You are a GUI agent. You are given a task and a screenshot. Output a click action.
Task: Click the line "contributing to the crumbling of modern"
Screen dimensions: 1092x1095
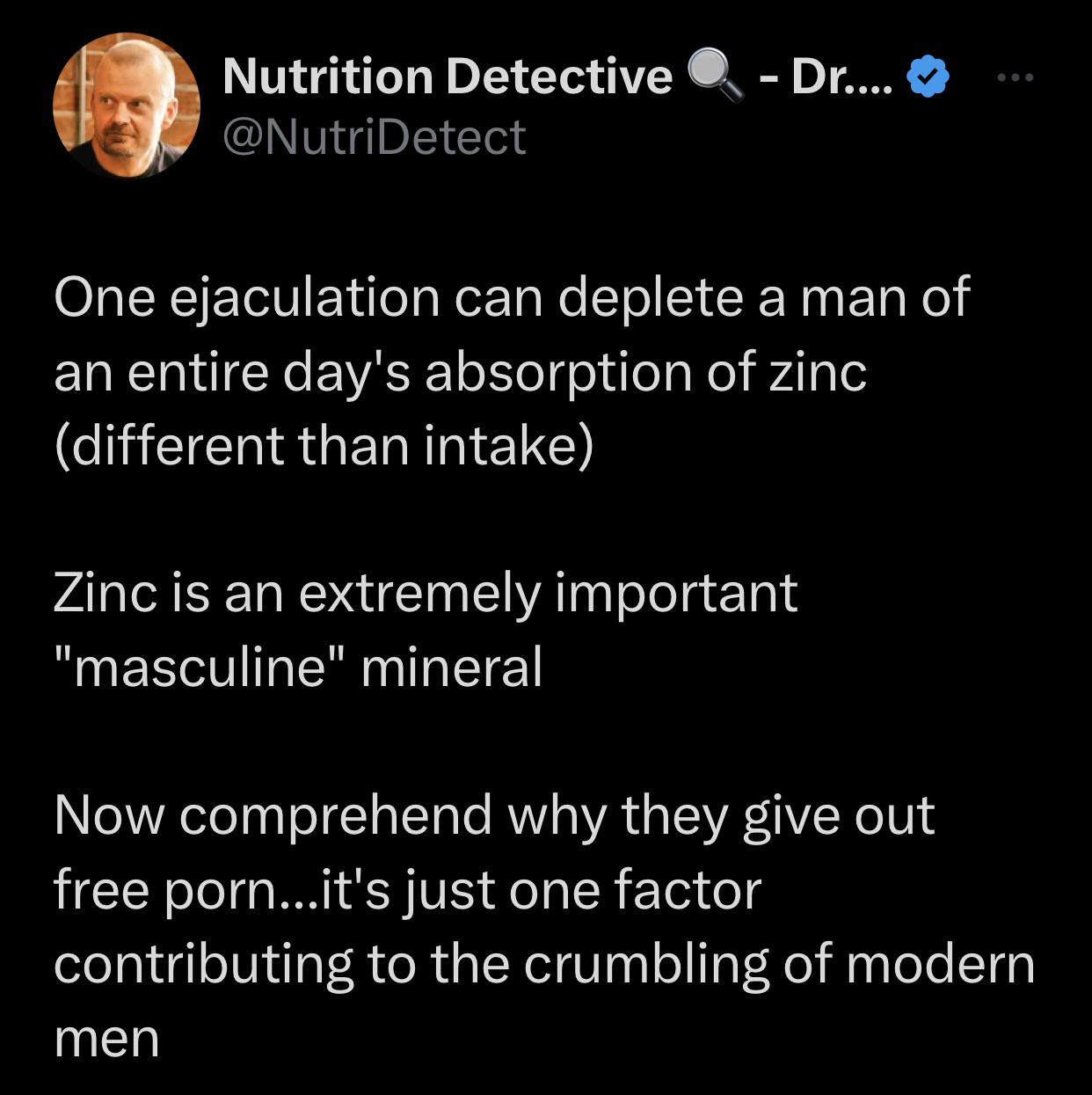pyautogui.click(x=543, y=964)
